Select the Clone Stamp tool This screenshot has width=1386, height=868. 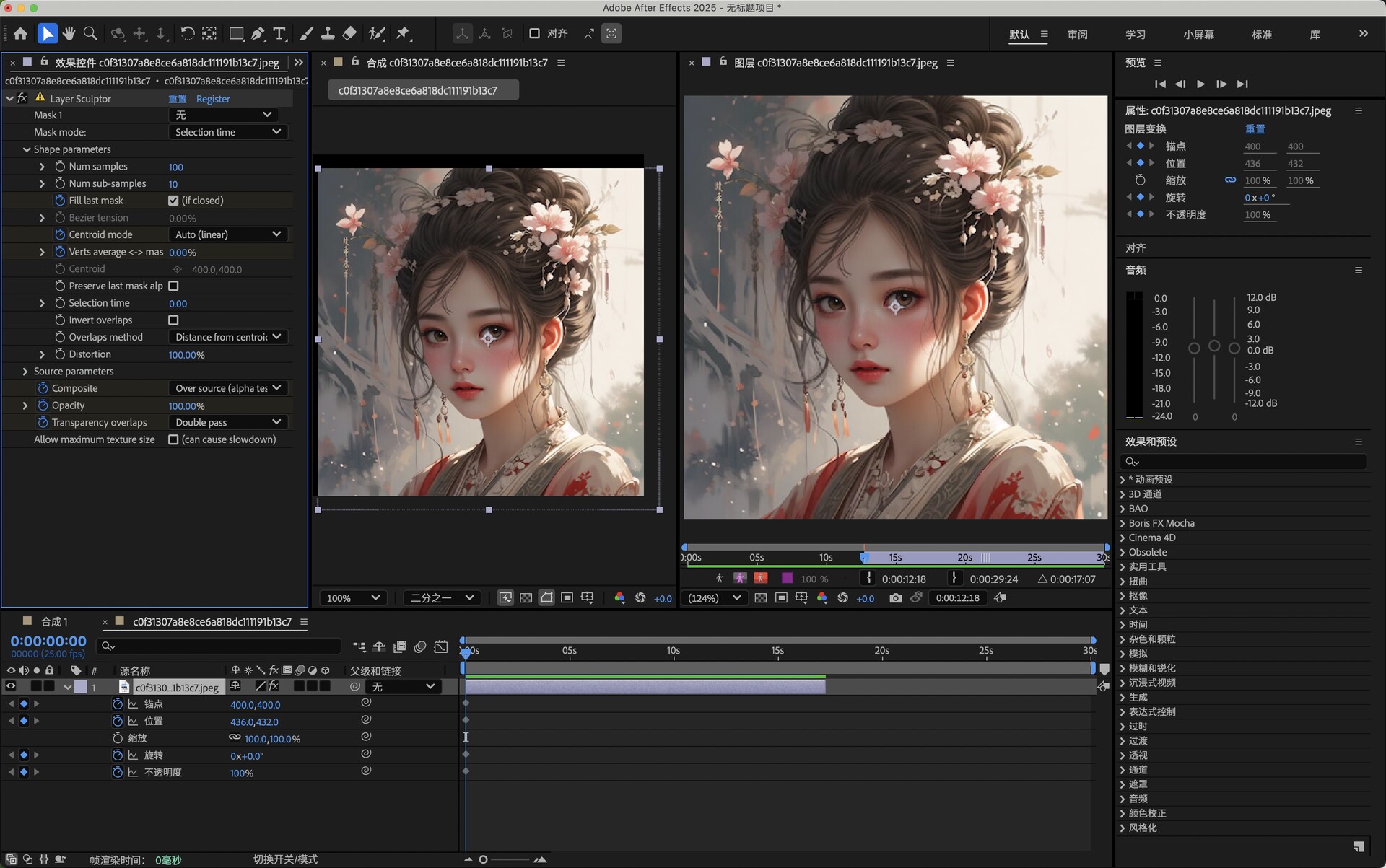point(327,33)
